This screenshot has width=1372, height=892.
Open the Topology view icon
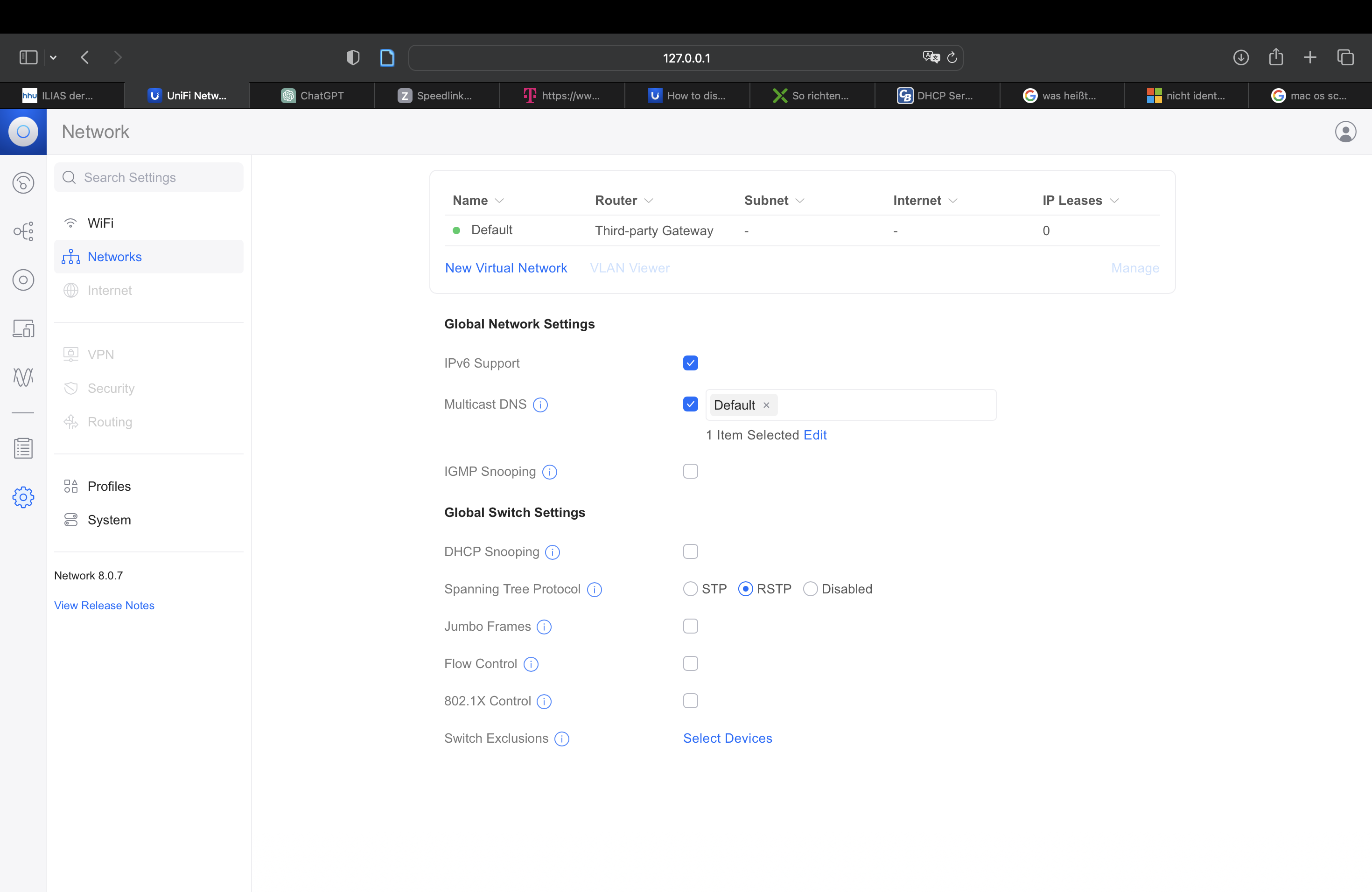pyautogui.click(x=23, y=232)
